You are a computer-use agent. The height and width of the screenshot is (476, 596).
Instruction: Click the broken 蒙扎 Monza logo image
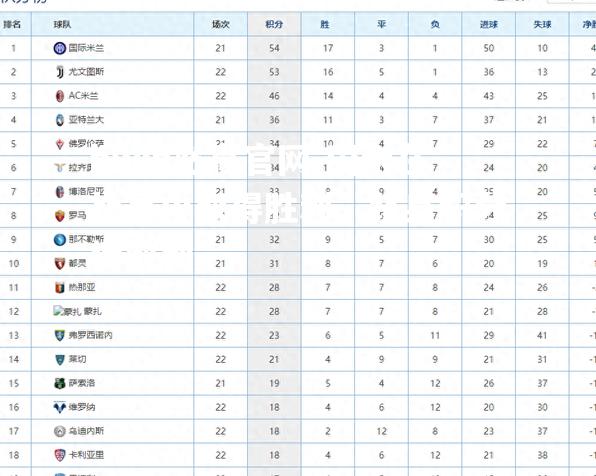67,312
